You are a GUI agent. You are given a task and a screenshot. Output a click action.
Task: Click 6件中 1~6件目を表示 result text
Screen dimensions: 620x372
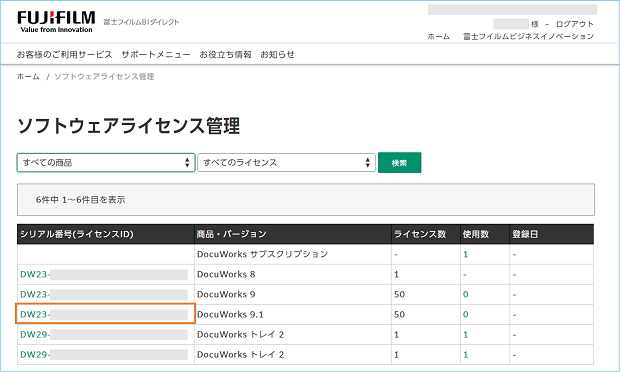[80, 200]
